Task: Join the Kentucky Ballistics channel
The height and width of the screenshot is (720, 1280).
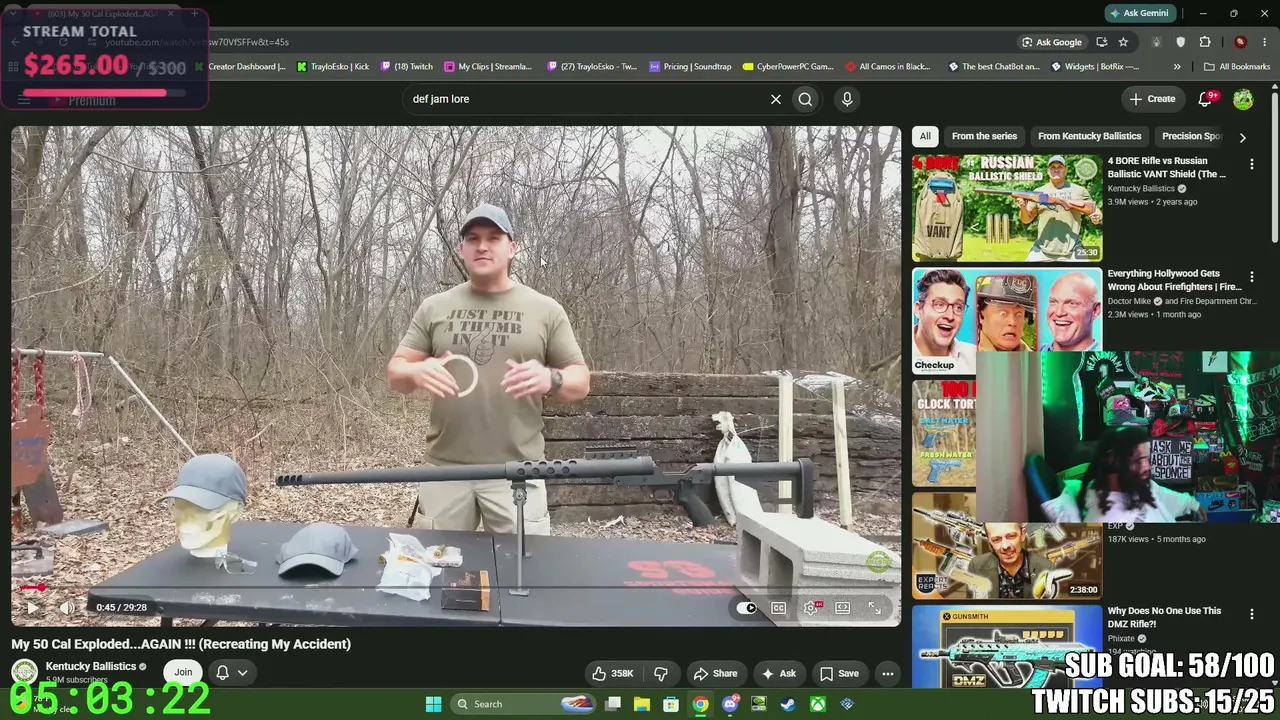Action: [183, 672]
